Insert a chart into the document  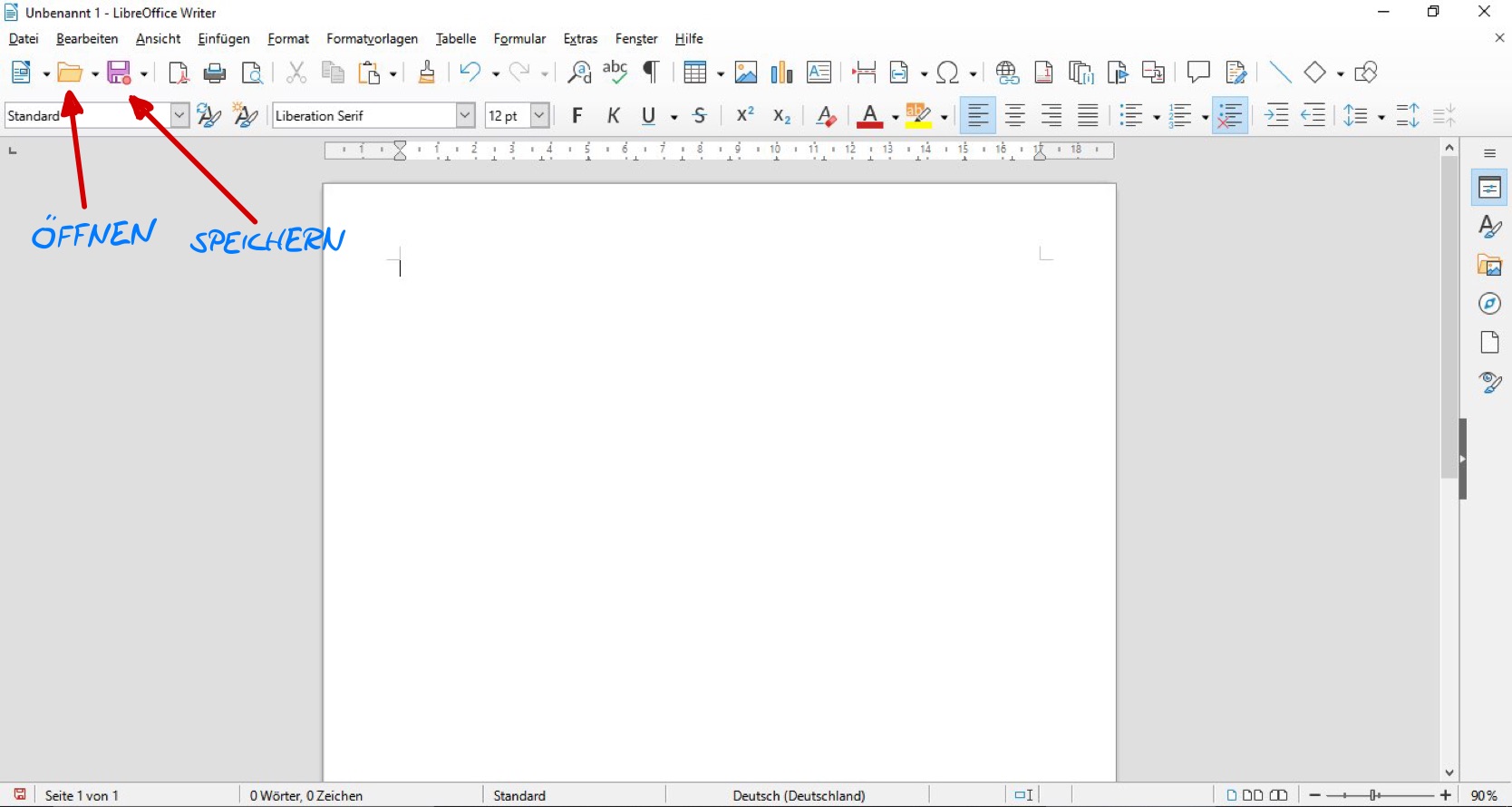point(781,73)
